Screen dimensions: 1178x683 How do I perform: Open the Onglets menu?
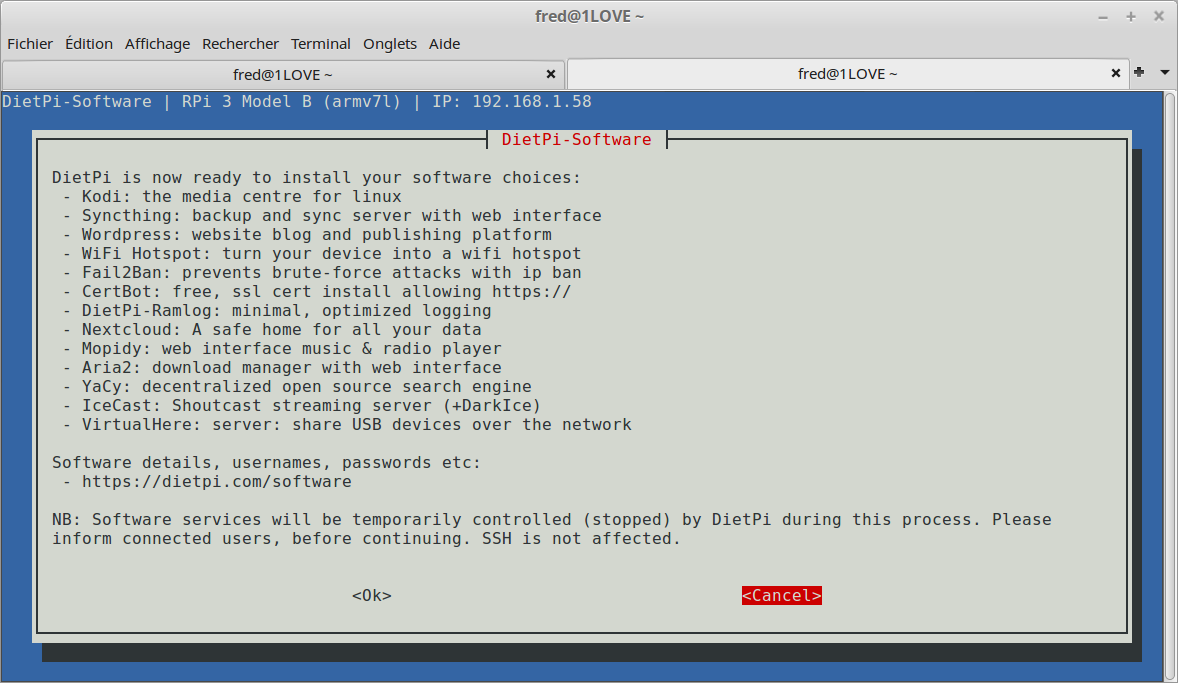tap(389, 44)
